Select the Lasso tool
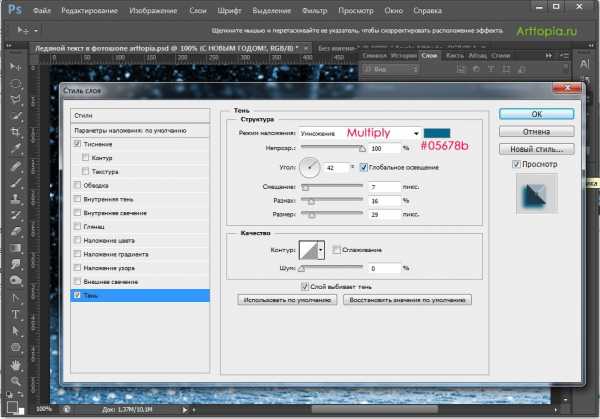This screenshot has width=600, height=419. point(17,98)
